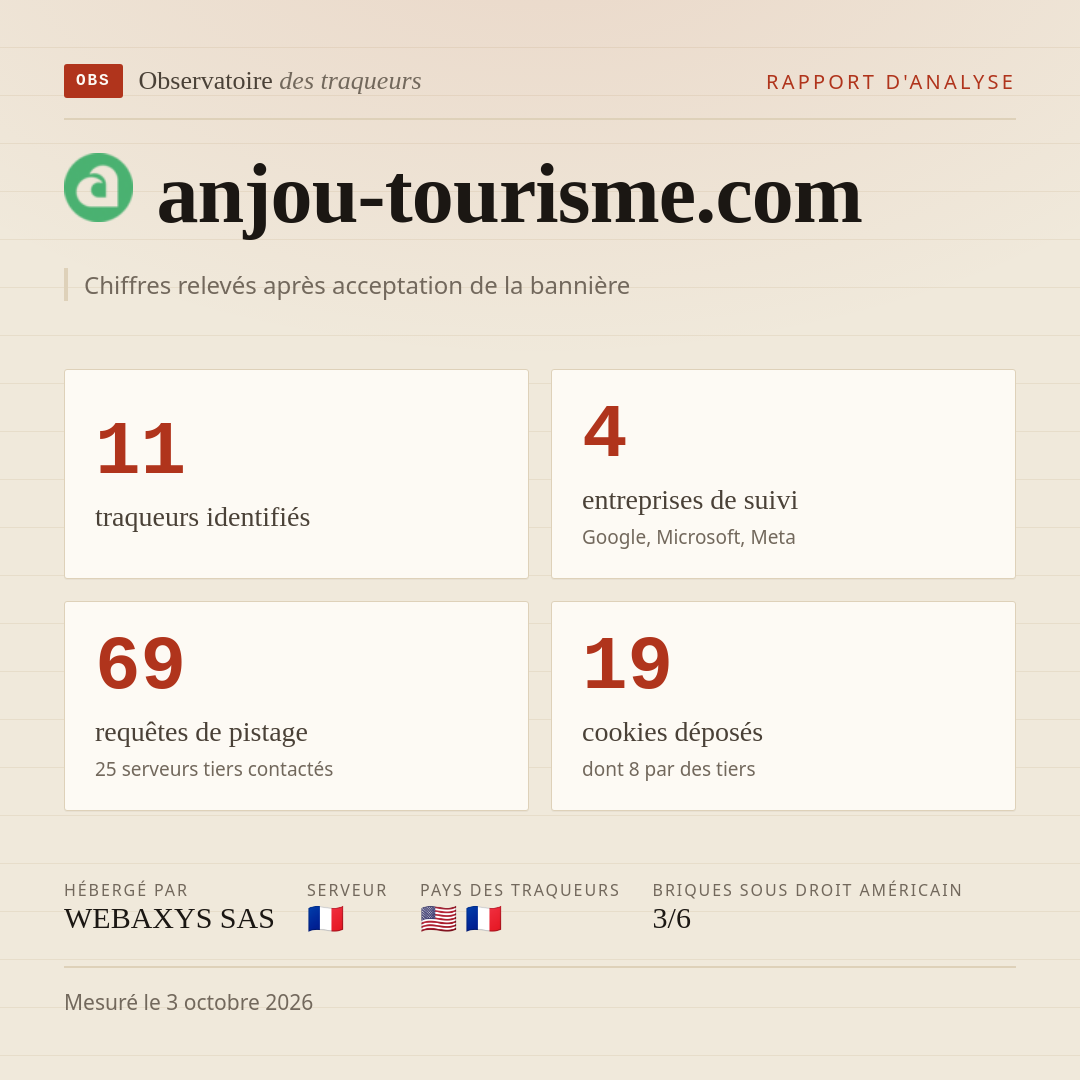
Task: Click the 'entreprises de suivi' label
Action: (689, 500)
